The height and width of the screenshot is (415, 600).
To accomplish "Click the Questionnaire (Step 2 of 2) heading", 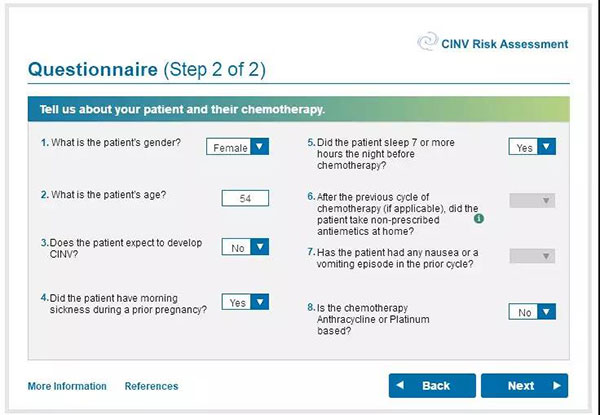I will (x=147, y=70).
